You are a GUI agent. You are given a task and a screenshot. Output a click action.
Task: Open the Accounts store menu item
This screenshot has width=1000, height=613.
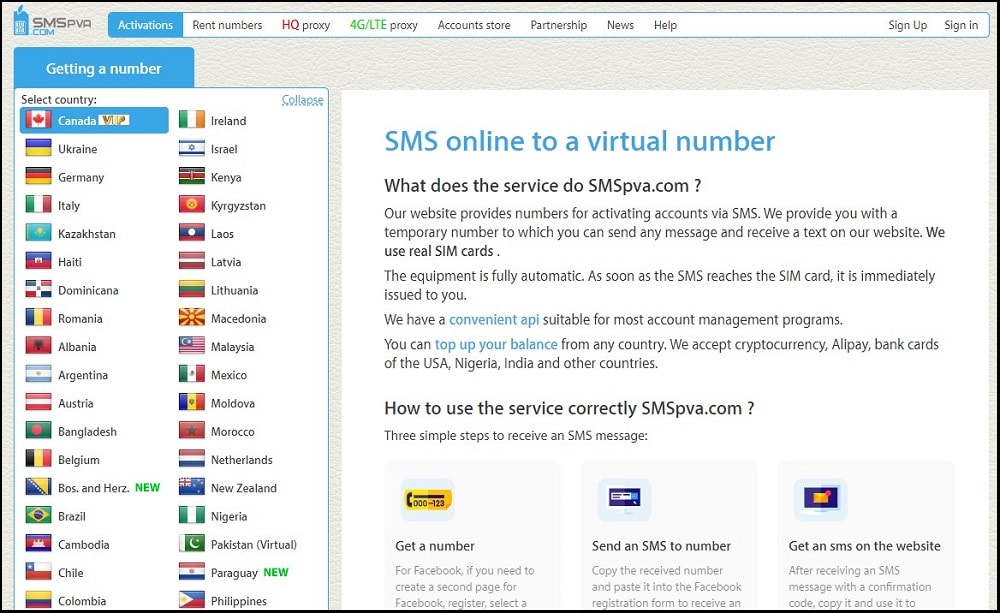pyautogui.click(x=474, y=25)
